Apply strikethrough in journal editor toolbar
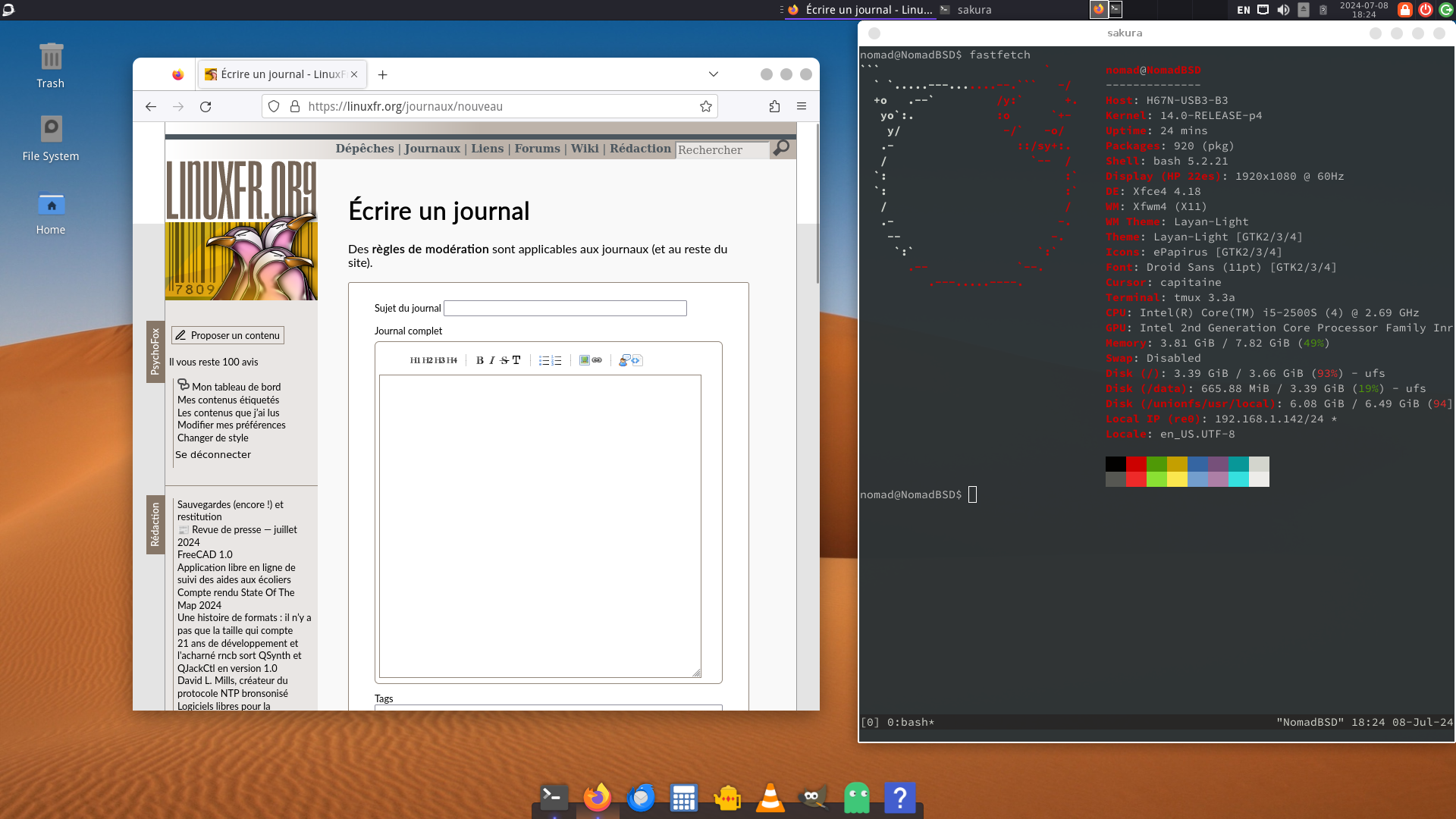This screenshot has height=819, width=1456. tap(504, 360)
